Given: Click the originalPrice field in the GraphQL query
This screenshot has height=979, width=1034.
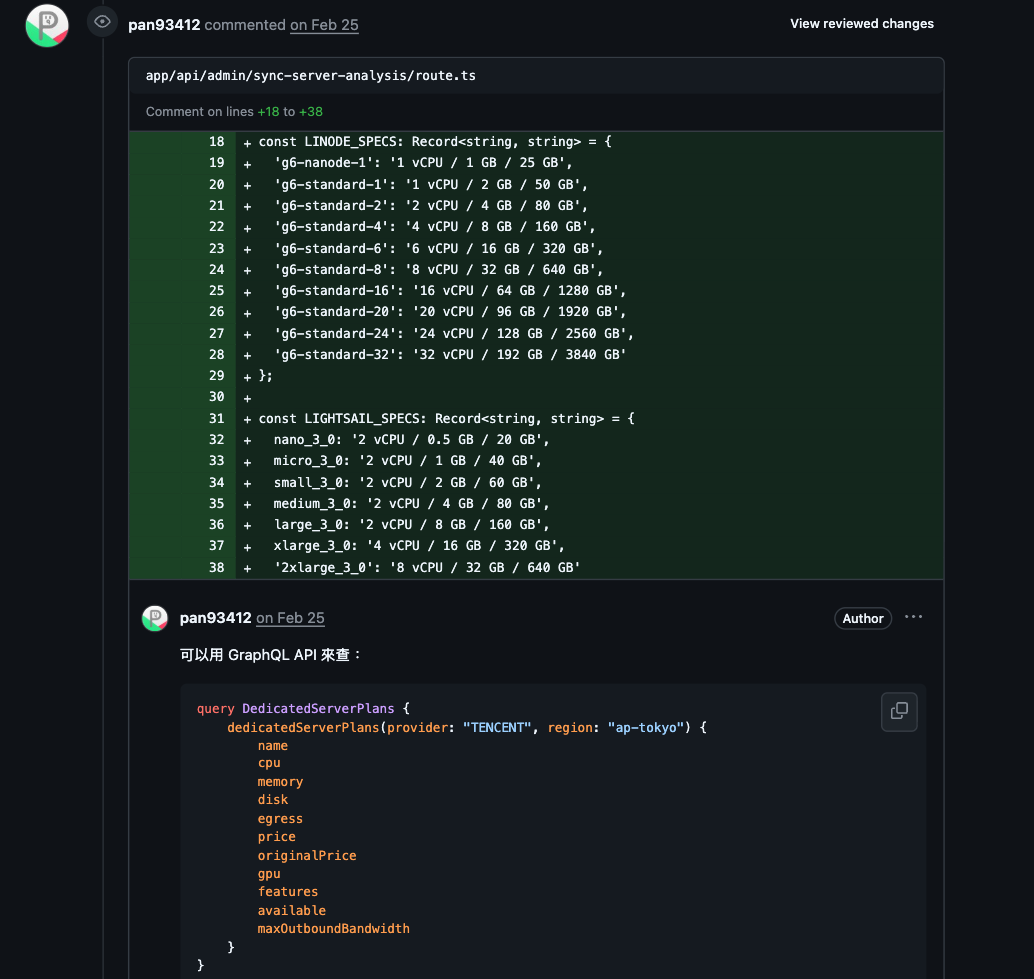Looking at the screenshot, I should 307,855.
